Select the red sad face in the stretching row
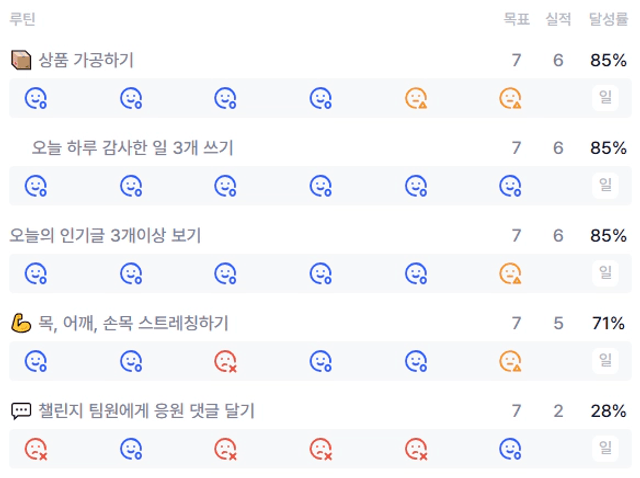The image size is (640, 478). (226, 361)
